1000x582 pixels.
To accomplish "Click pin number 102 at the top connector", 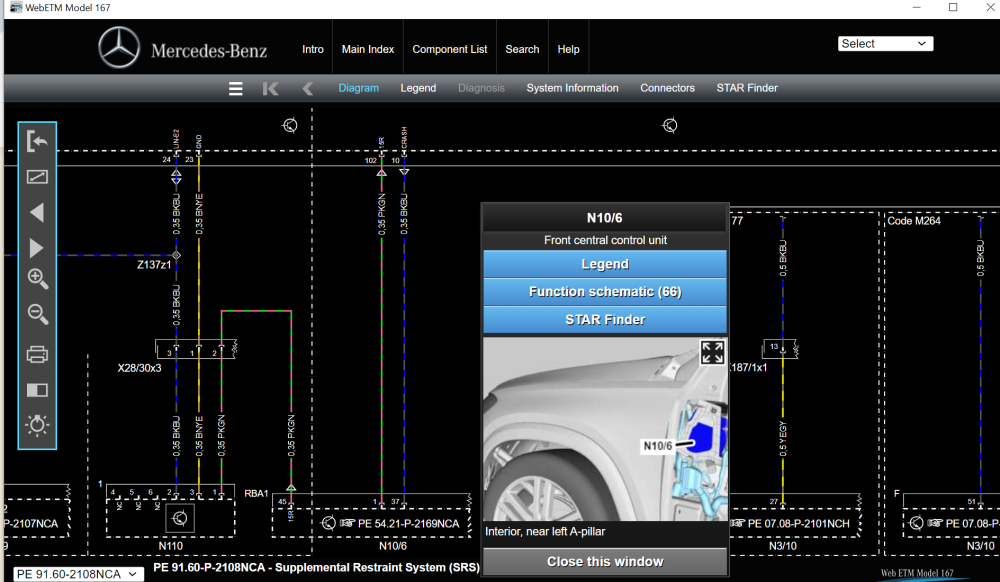I will pos(371,161).
